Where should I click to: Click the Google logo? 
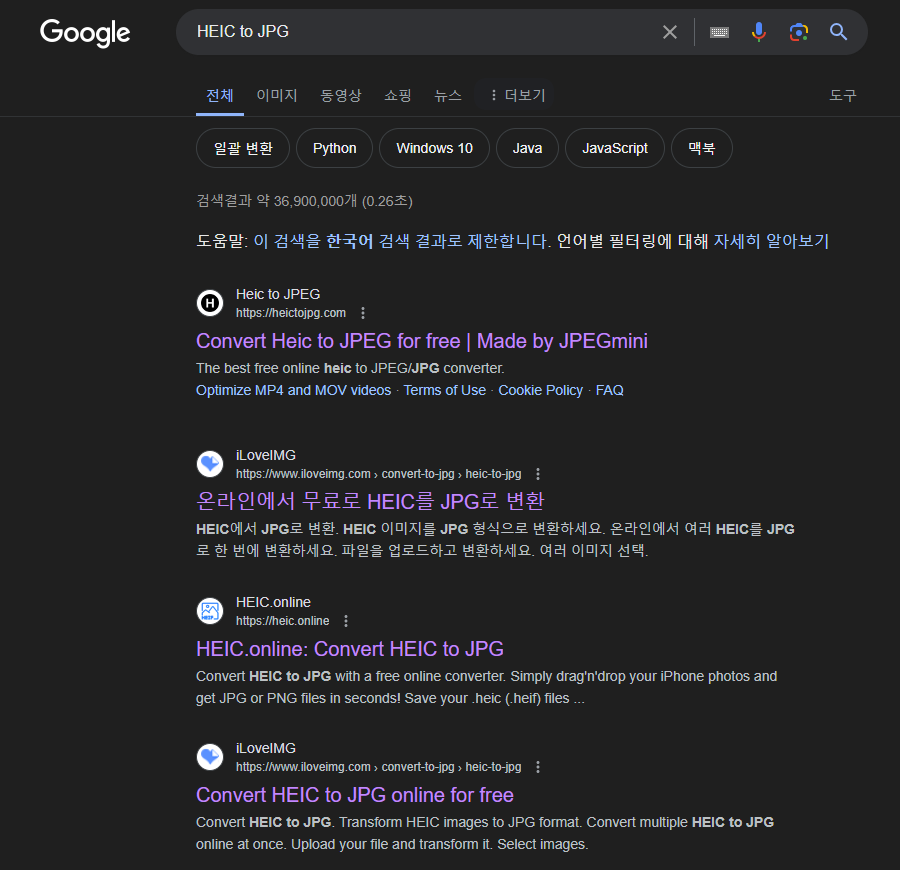(x=85, y=33)
